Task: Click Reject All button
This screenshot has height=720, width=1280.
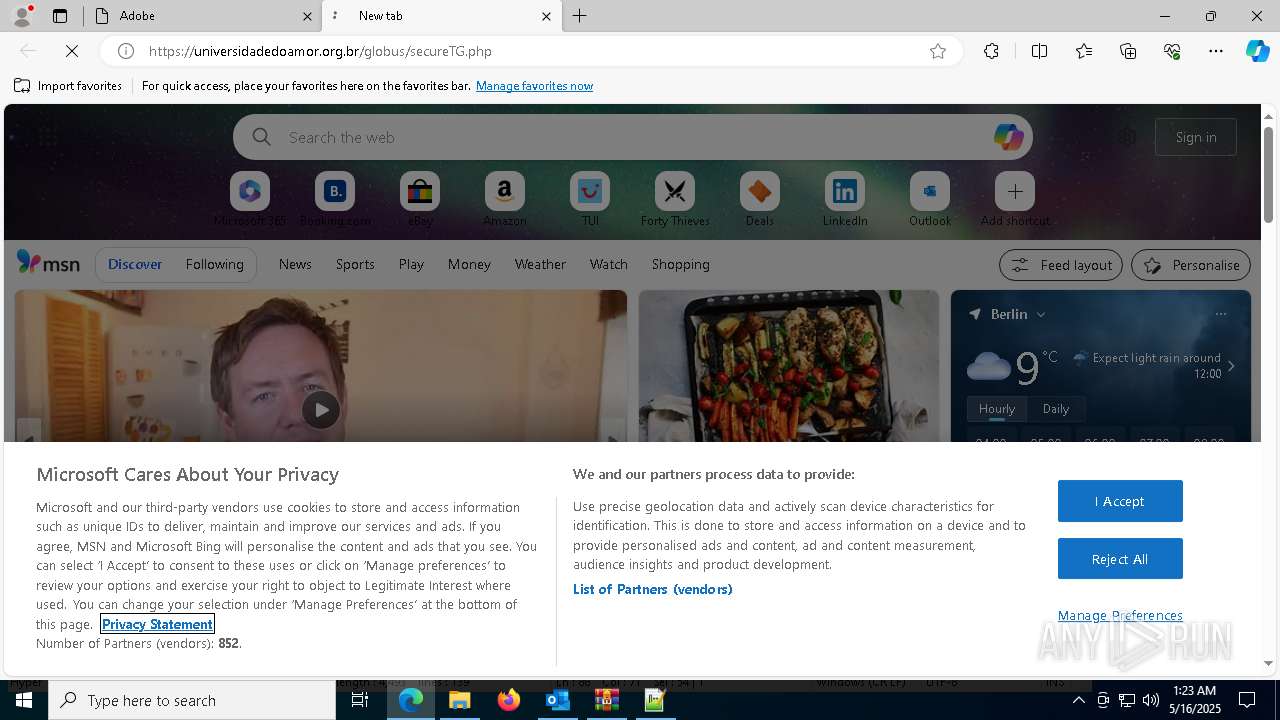Action: point(1120,559)
